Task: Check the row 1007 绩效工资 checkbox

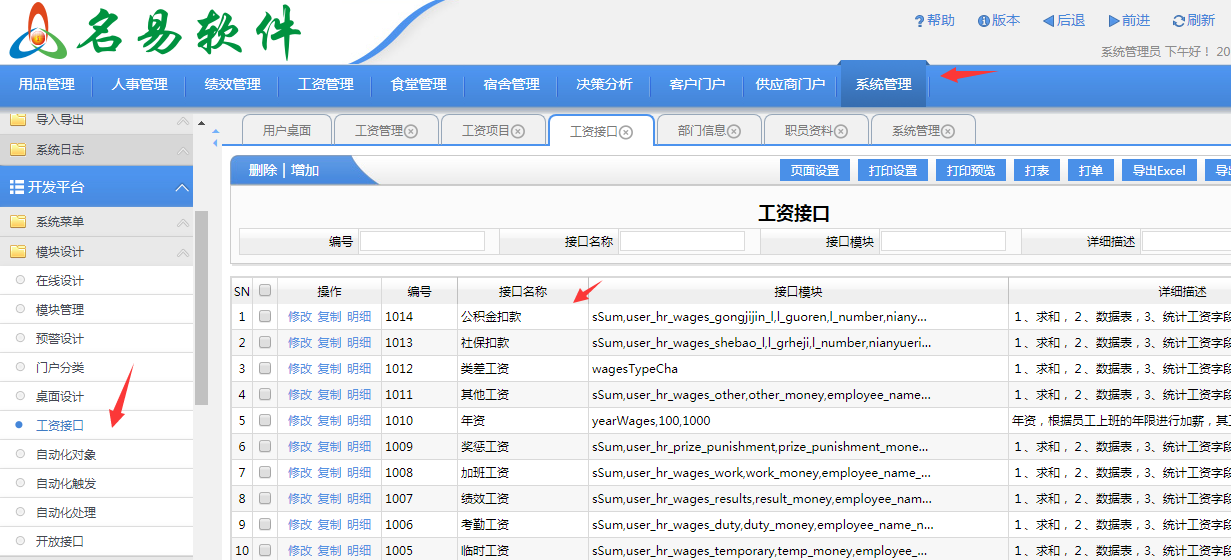Action: tap(265, 498)
